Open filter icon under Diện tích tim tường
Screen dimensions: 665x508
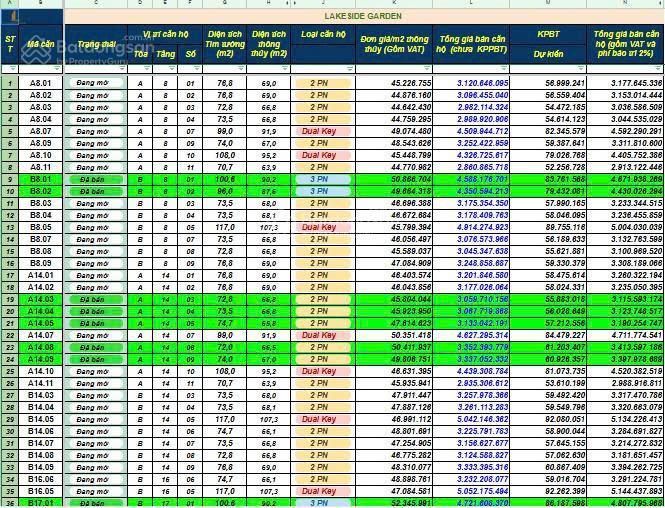pyautogui.click(x=239, y=69)
